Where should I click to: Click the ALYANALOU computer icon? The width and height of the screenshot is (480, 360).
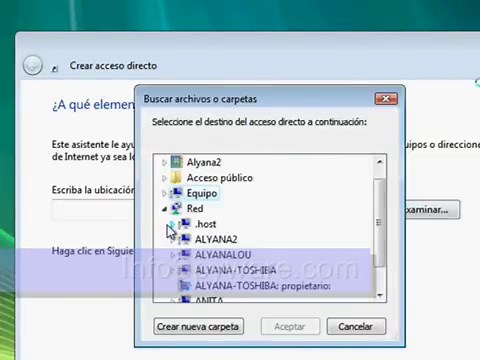pyautogui.click(x=184, y=255)
